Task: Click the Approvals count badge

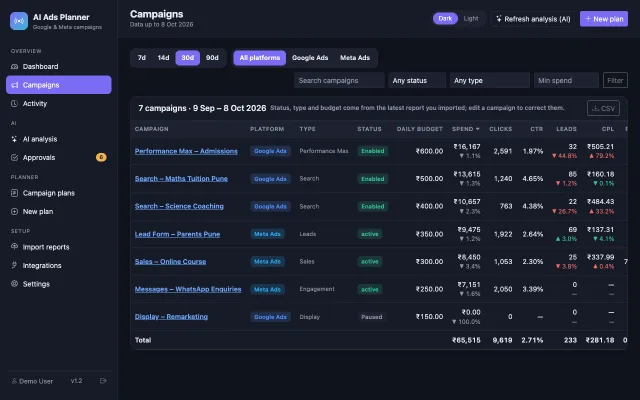Action: 101,157
